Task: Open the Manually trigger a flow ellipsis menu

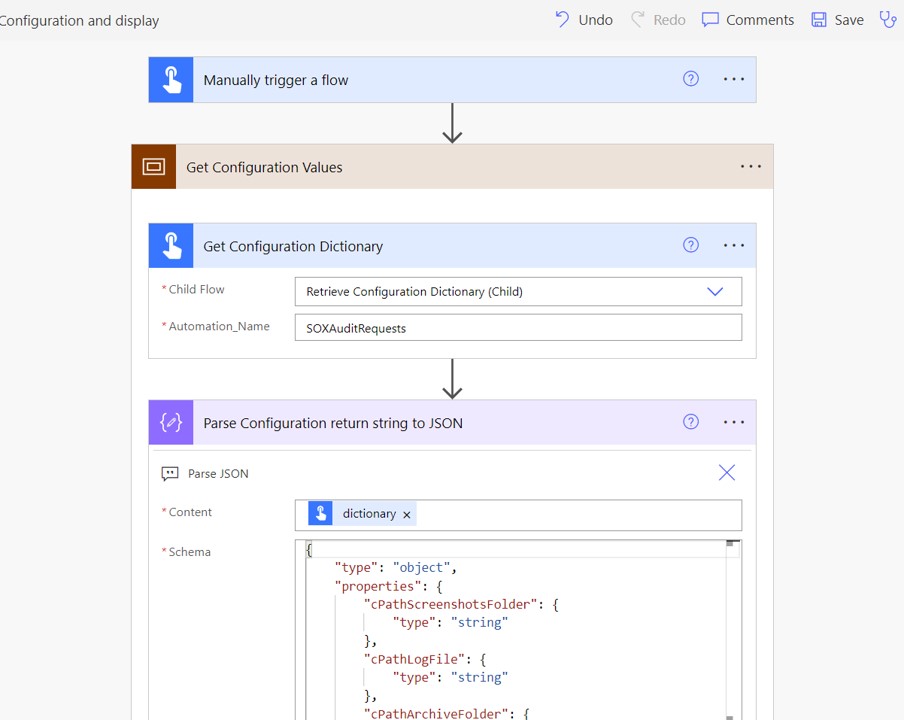Action: click(734, 79)
